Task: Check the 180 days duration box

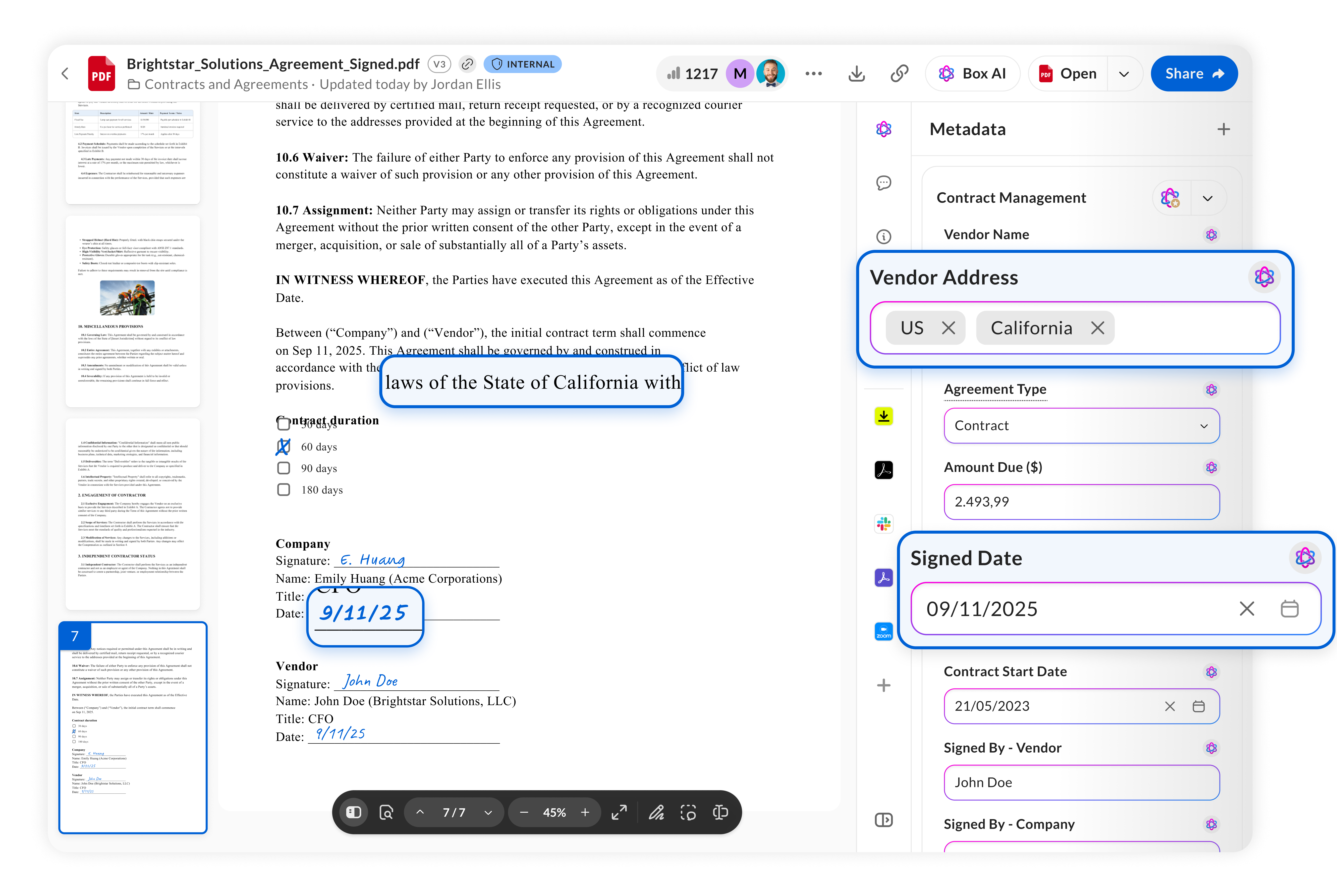Action: click(283, 490)
